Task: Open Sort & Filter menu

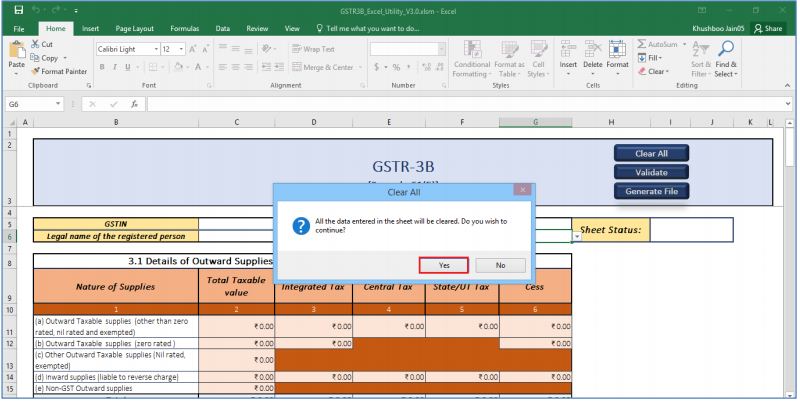Action: pyautogui.click(x=700, y=59)
